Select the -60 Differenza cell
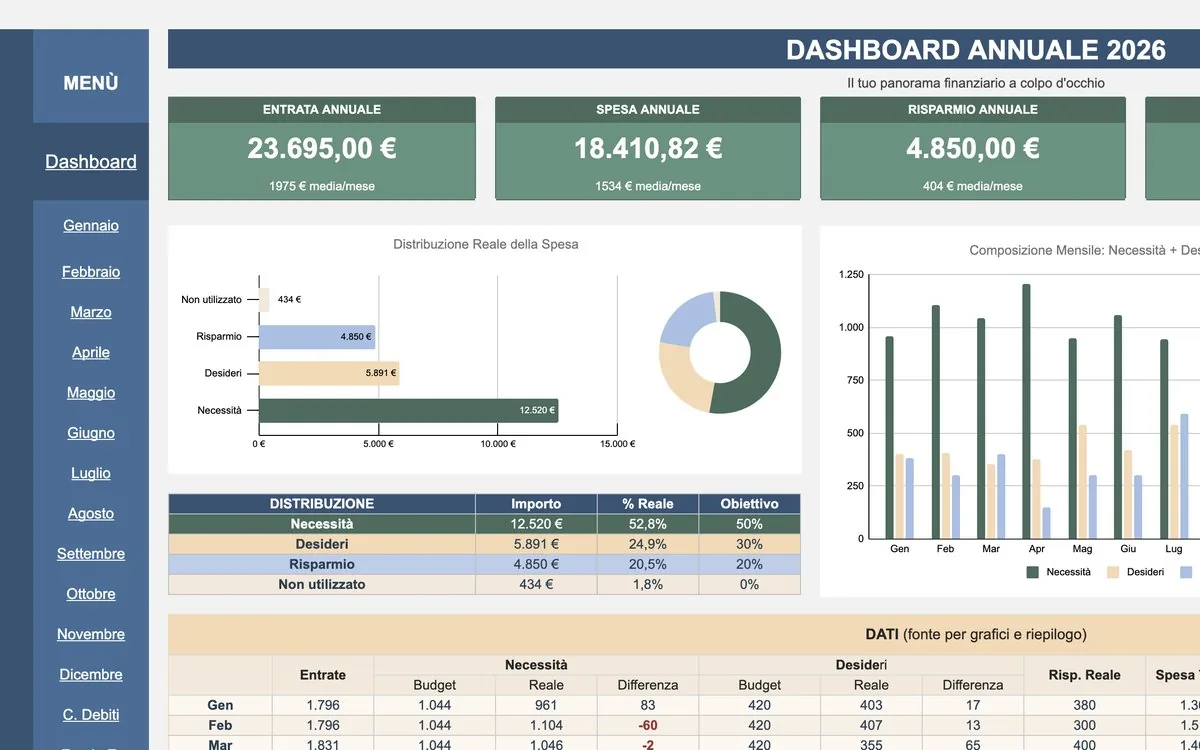This screenshot has width=1200, height=750. (648, 725)
